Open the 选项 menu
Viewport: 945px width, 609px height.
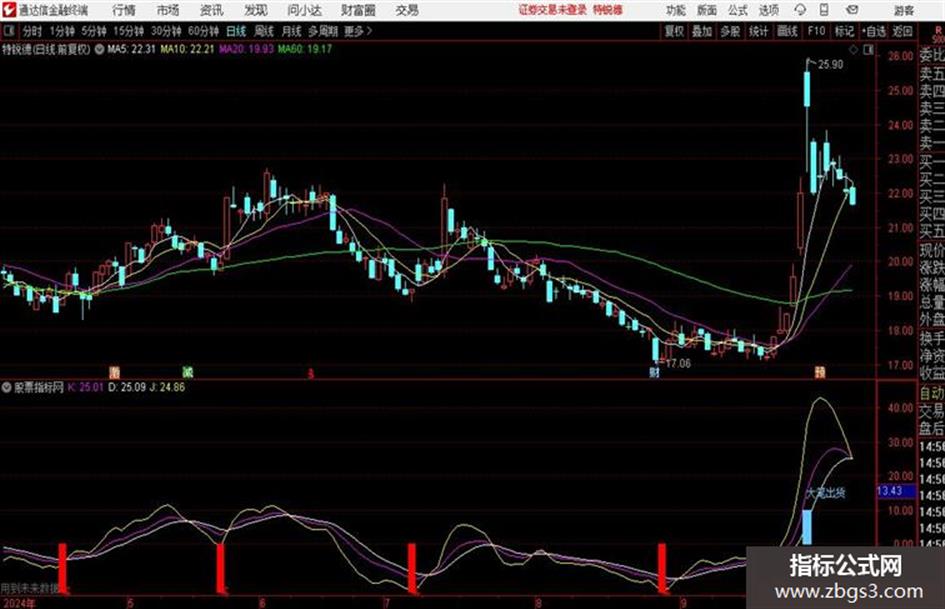(769, 10)
